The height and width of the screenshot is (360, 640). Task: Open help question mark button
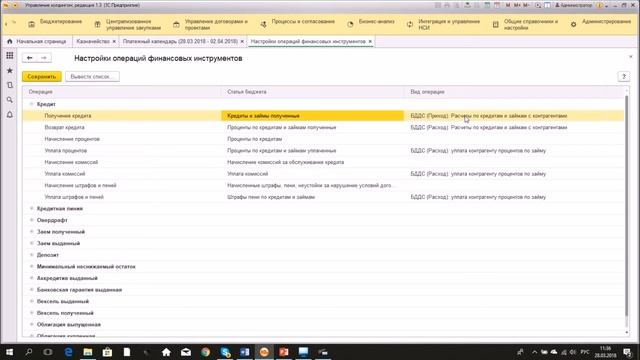pos(624,76)
